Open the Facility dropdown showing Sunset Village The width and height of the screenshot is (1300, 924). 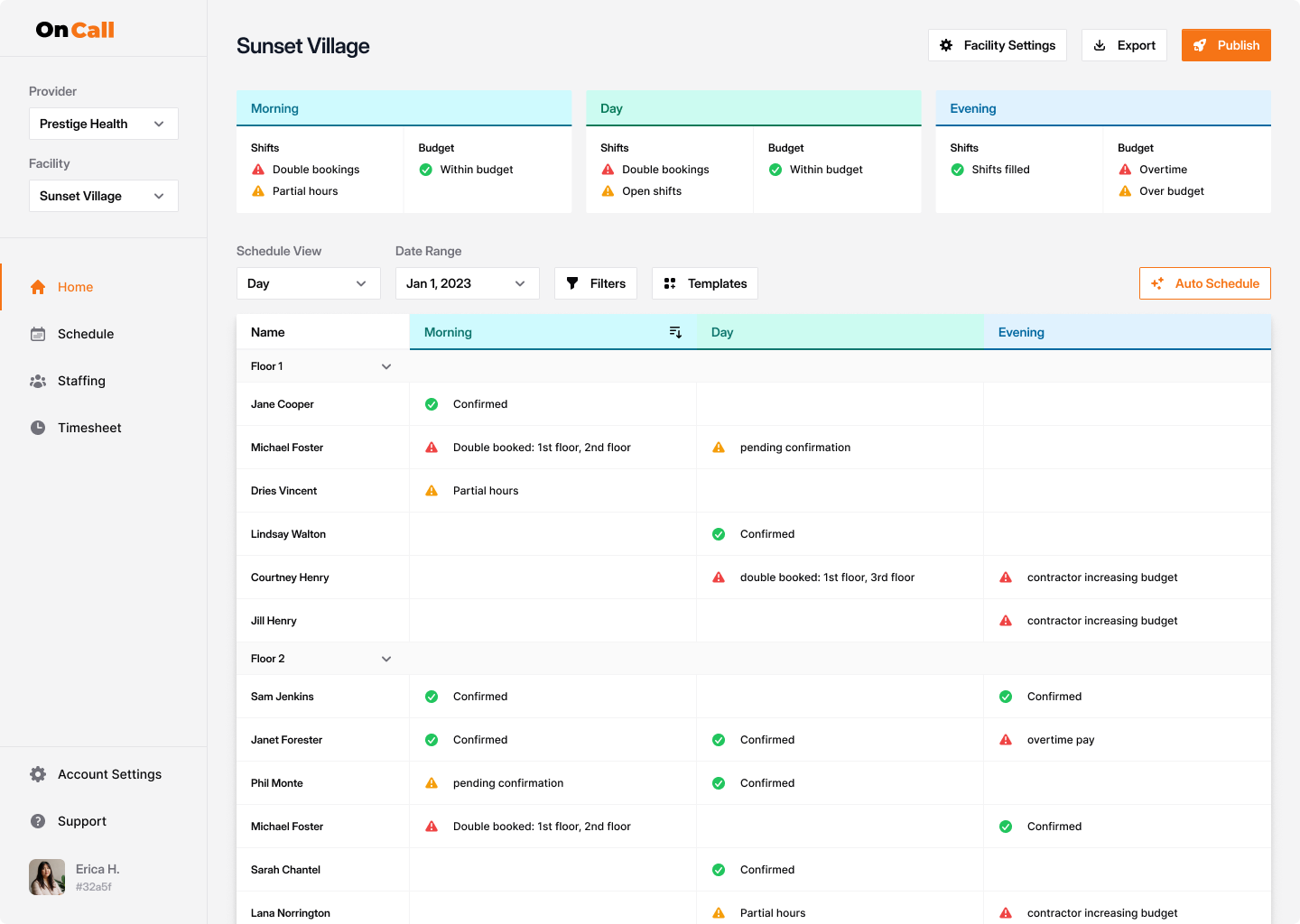click(x=103, y=196)
